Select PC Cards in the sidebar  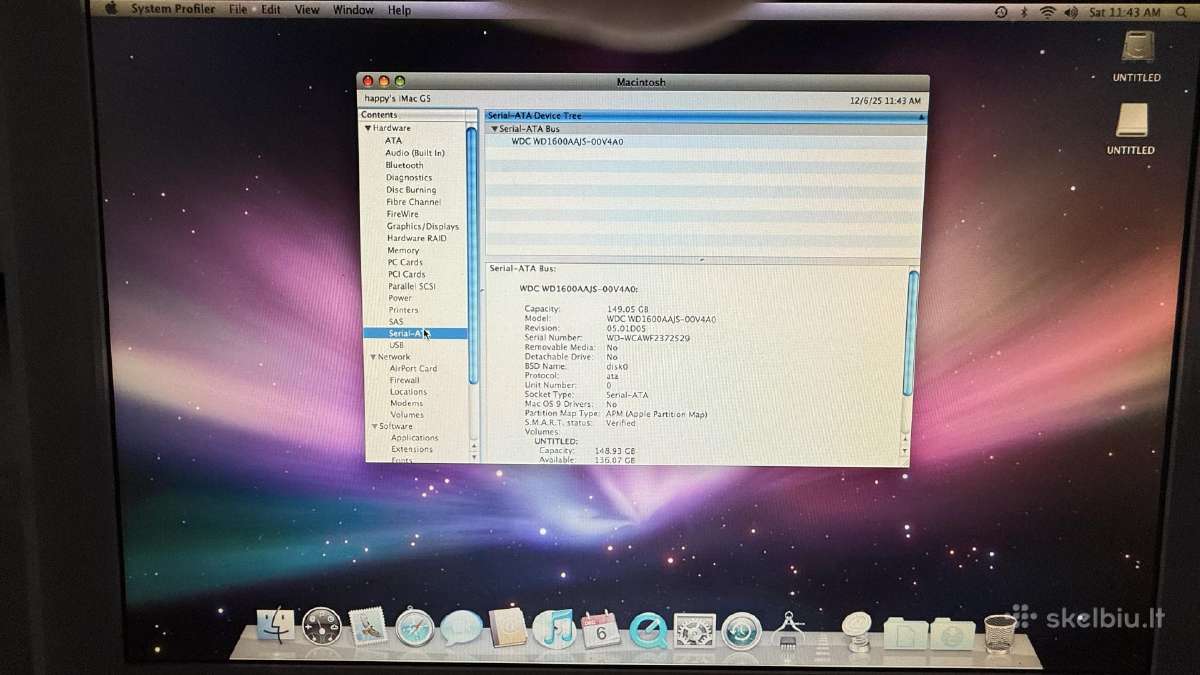[405, 262]
